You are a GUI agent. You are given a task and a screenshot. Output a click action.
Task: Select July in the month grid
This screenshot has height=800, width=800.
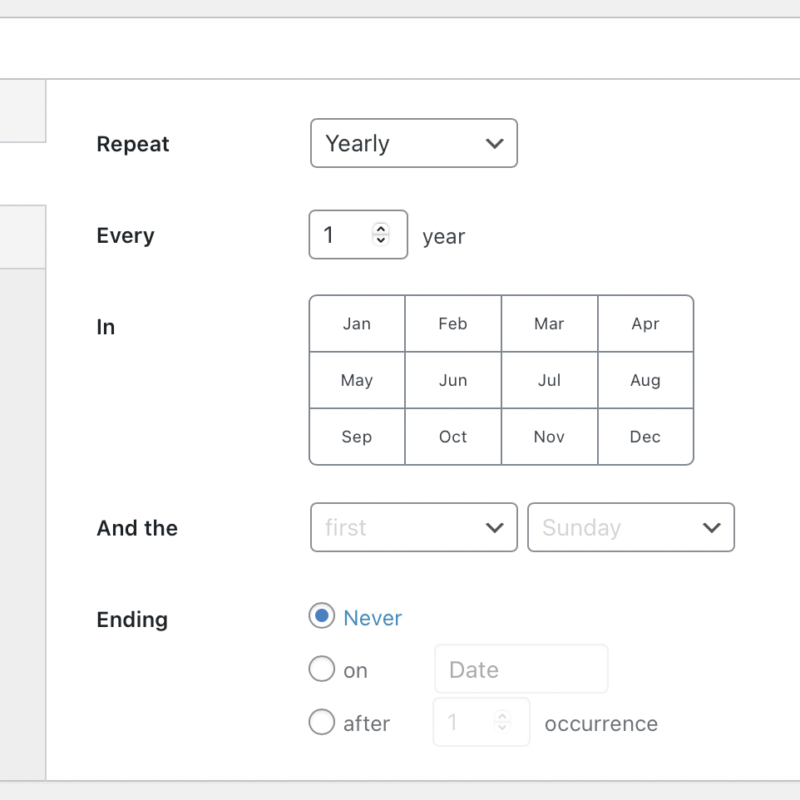click(548, 380)
